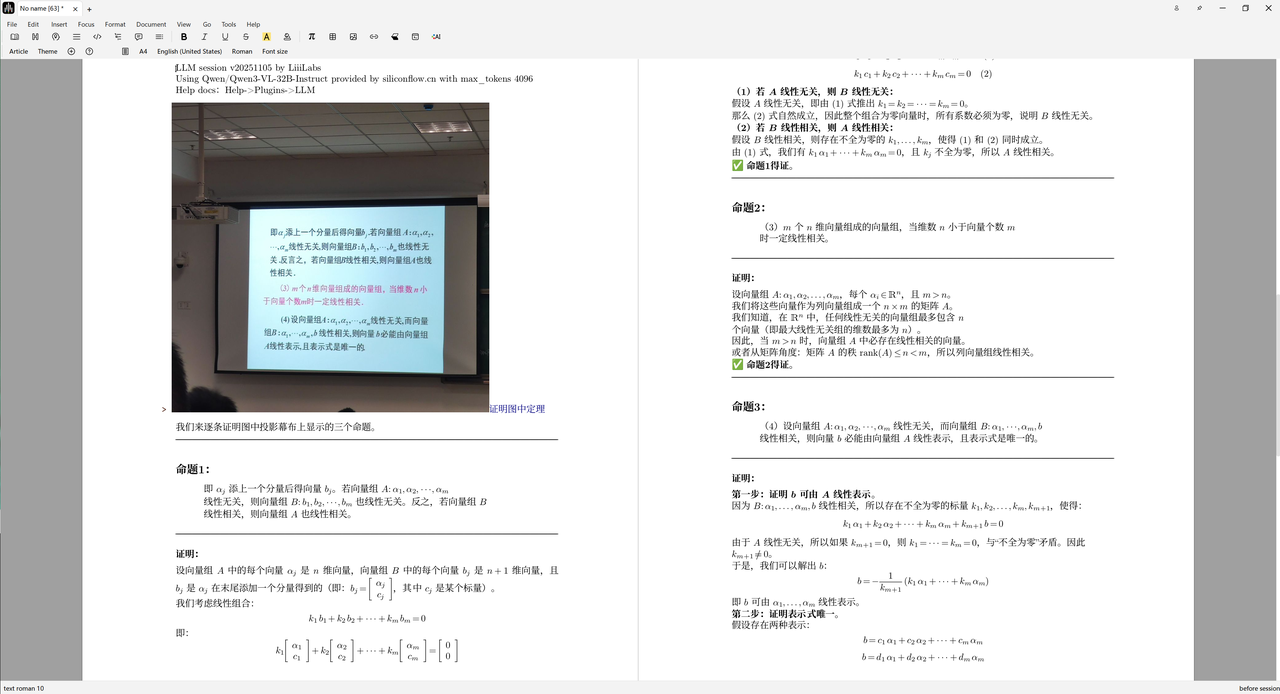Toggle bold text formatting

coord(184,37)
